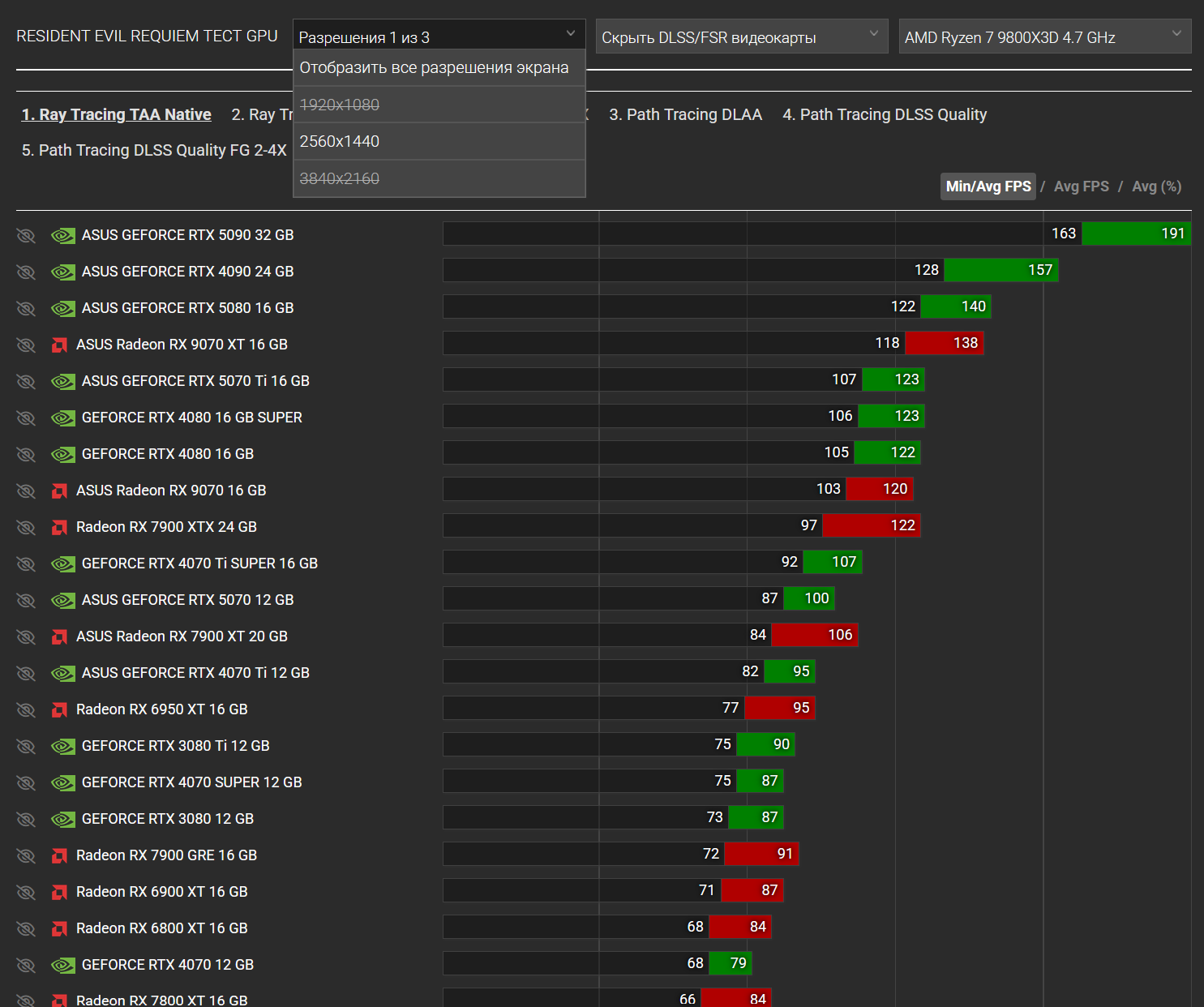Switch to Path Tracing DLSS Quality FG 2-4X
This screenshot has height=1007, width=1204.
coord(154,150)
